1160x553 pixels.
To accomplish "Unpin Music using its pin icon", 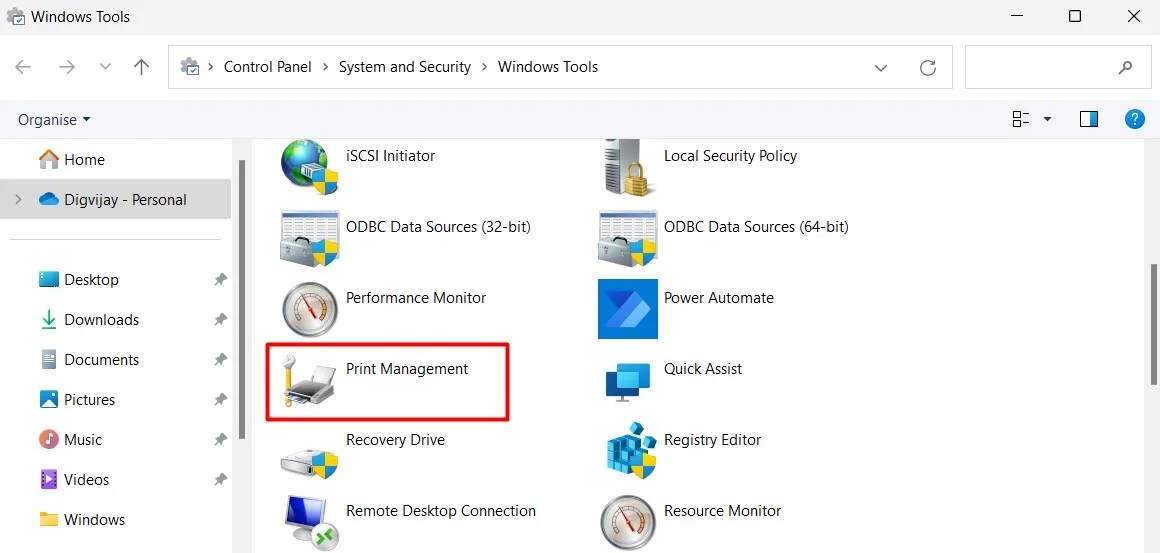I will click(x=220, y=439).
